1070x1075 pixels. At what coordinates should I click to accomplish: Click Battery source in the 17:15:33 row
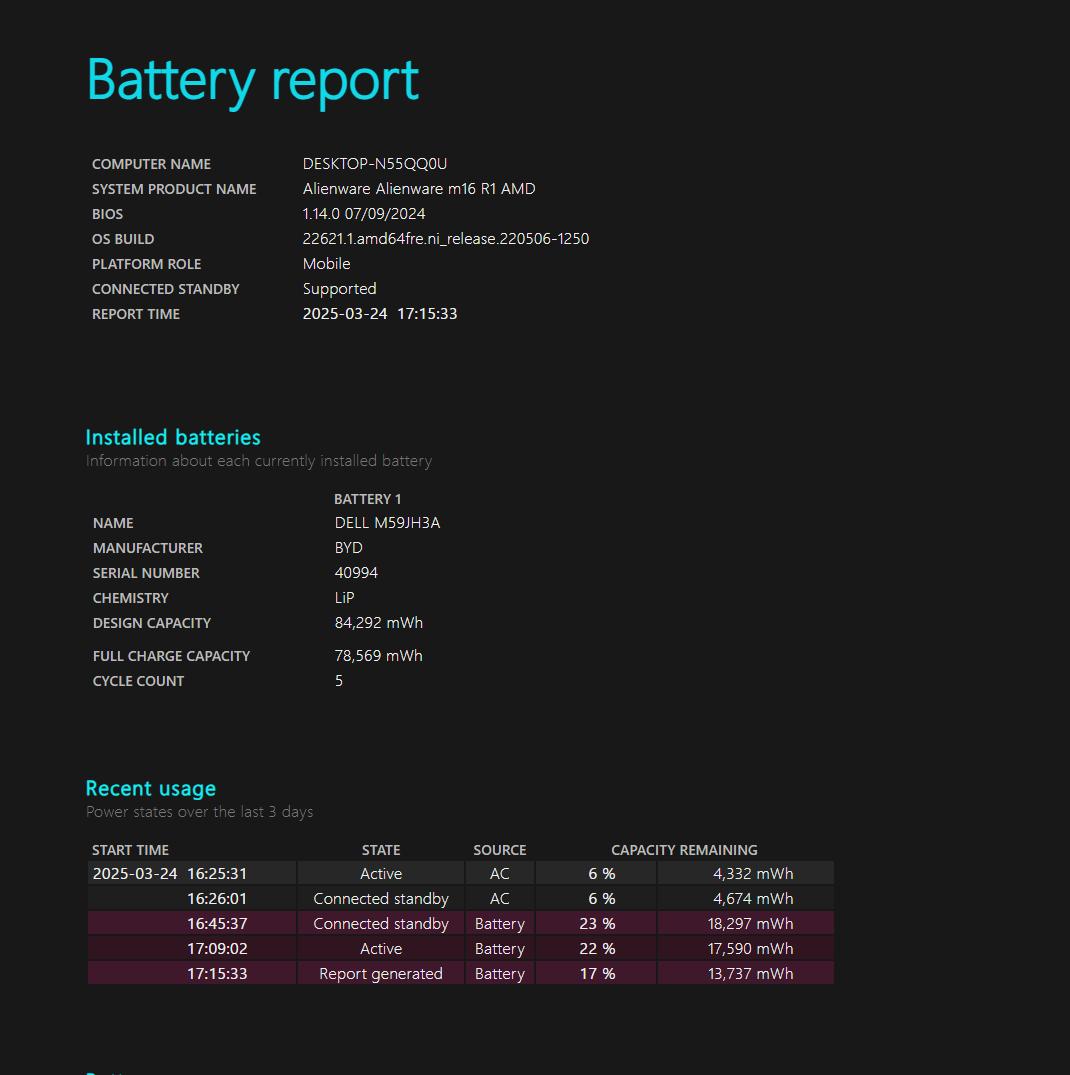click(x=500, y=974)
